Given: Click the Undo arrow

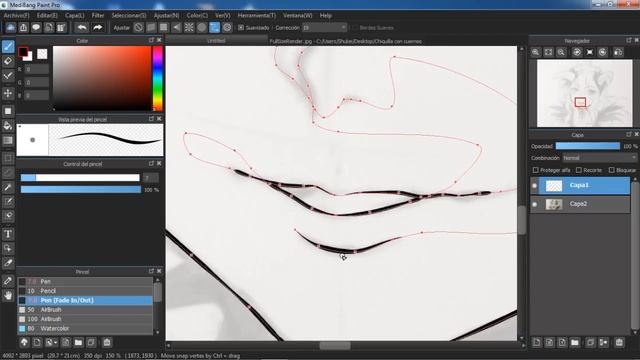Looking at the screenshot, I should point(82,27).
